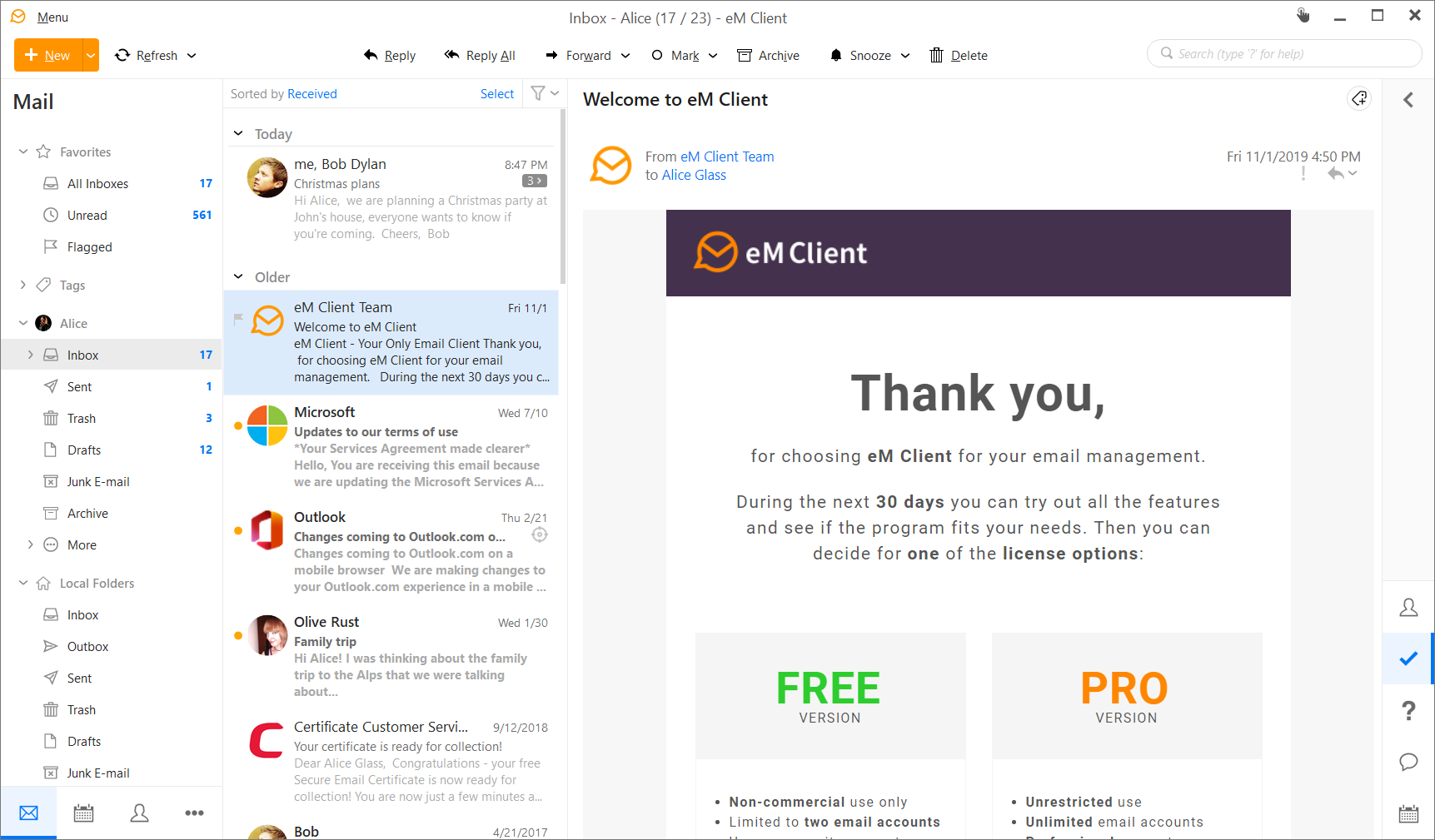The width and height of the screenshot is (1435, 840).
Task: Open the All Inboxes folder
Action: pyautogui.click(x=112, y=183)
